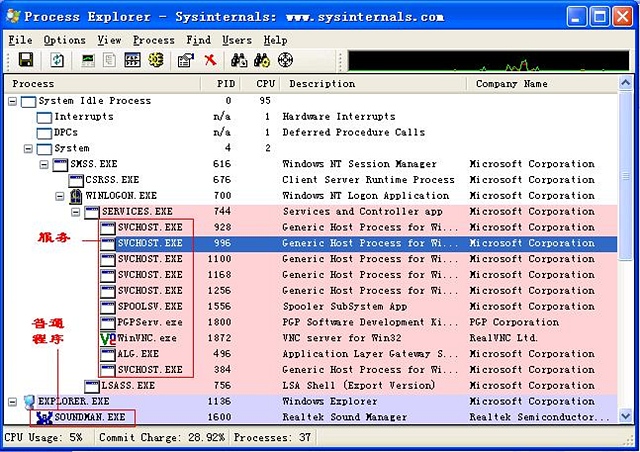This screenshot has height=452, width=640.
Task: Click the binoculars Find Handle or DLL icon
Action: click(x=239, y=60)
